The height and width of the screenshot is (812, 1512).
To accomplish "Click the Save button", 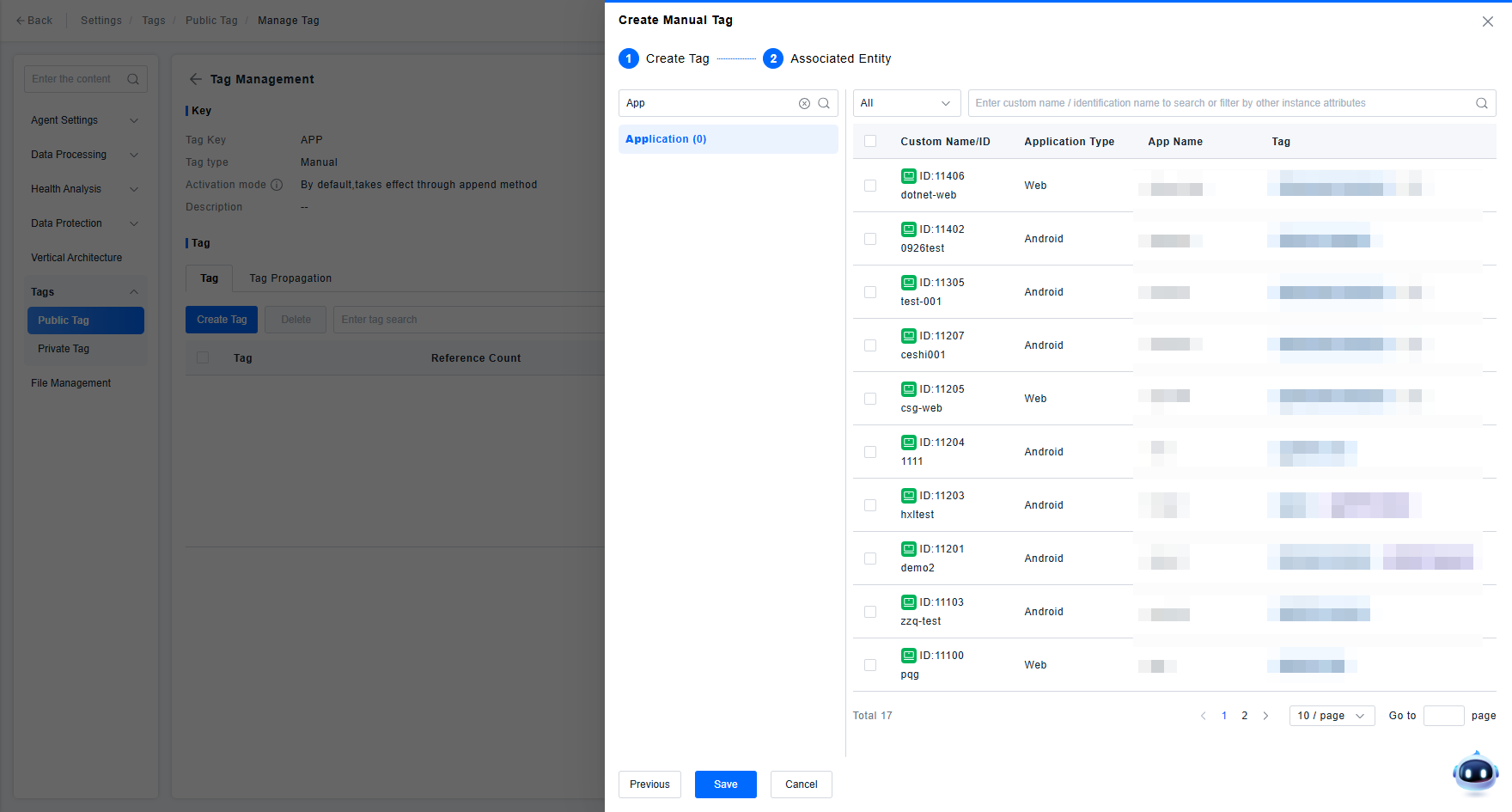I will pos(725,785).
